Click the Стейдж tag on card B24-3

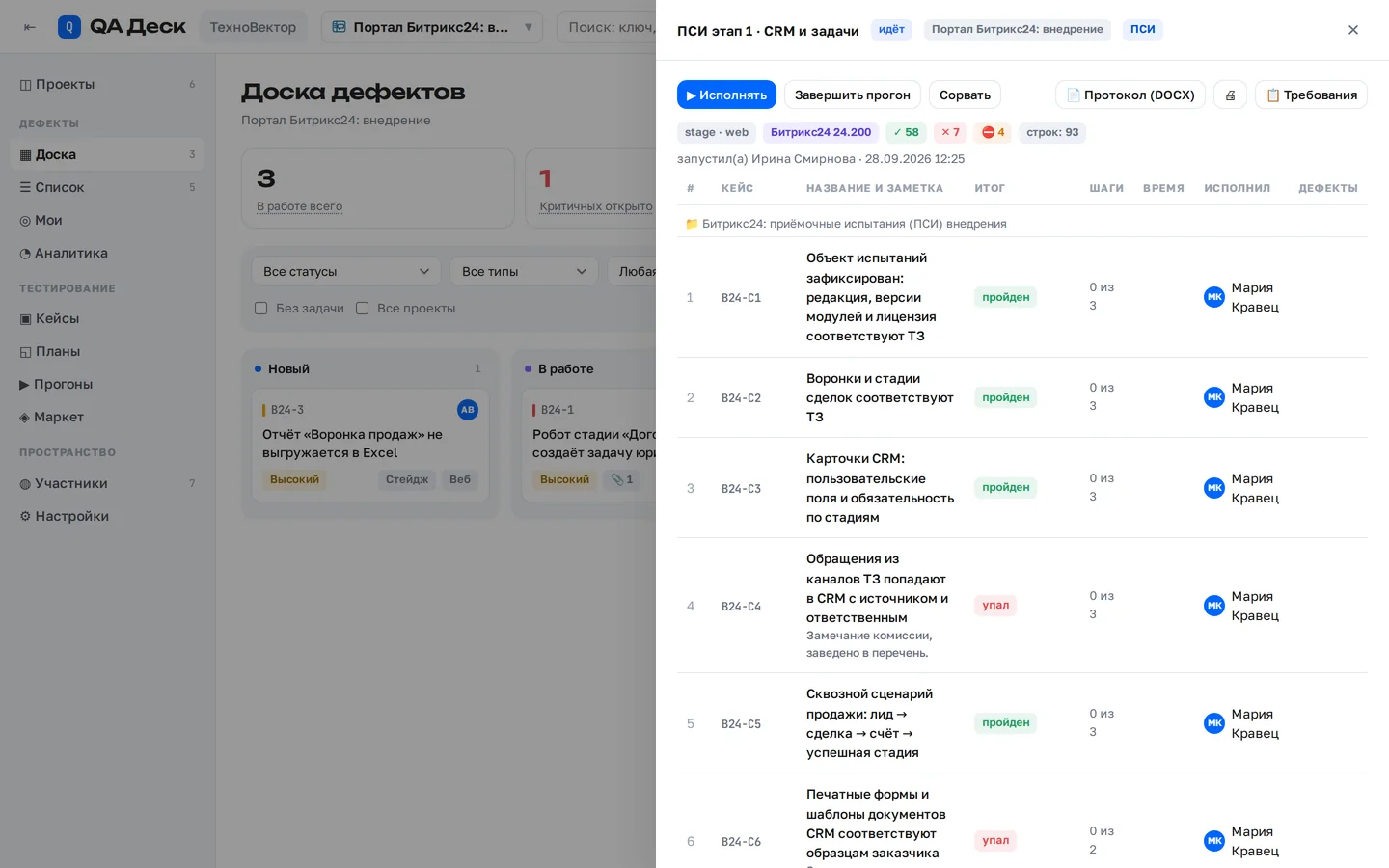click(407, 479)
